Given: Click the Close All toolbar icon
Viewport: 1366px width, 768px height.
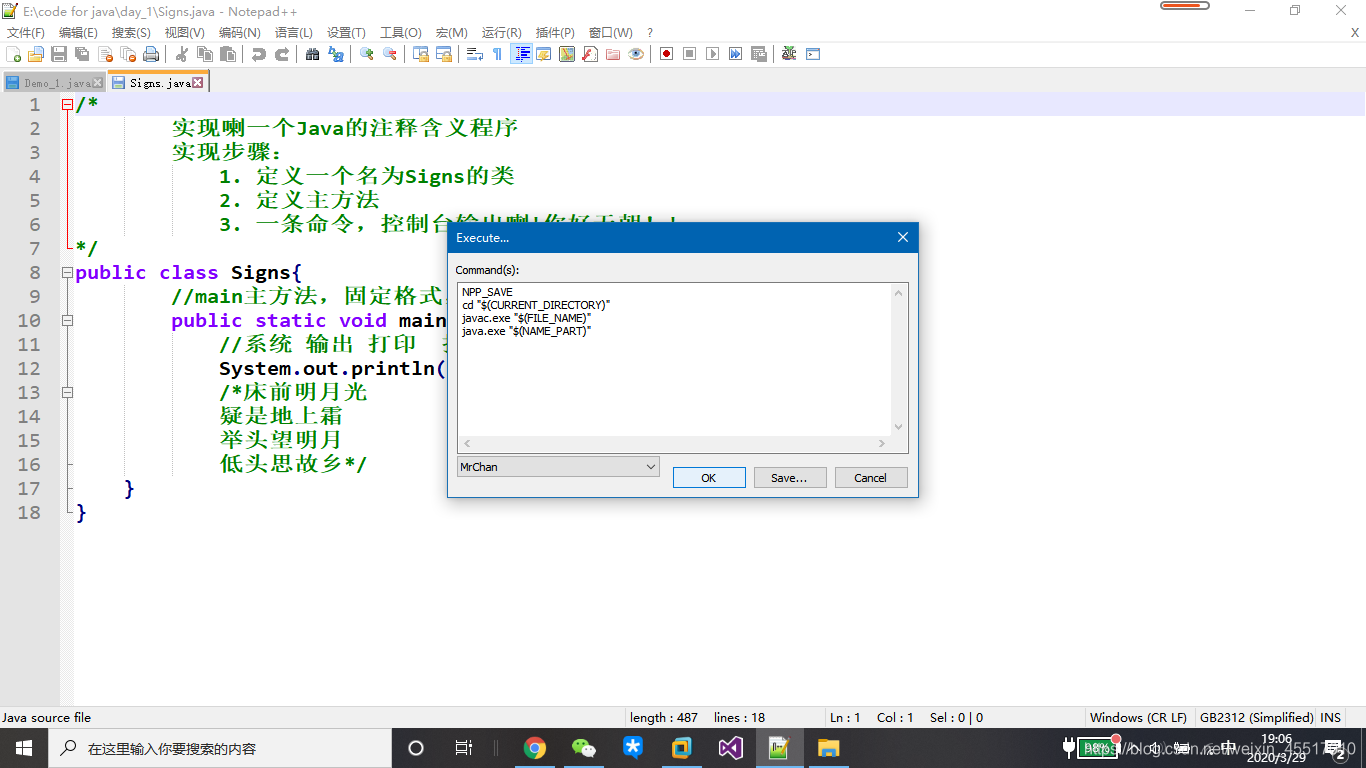Looking at the screenshot, I should [128, 54].
